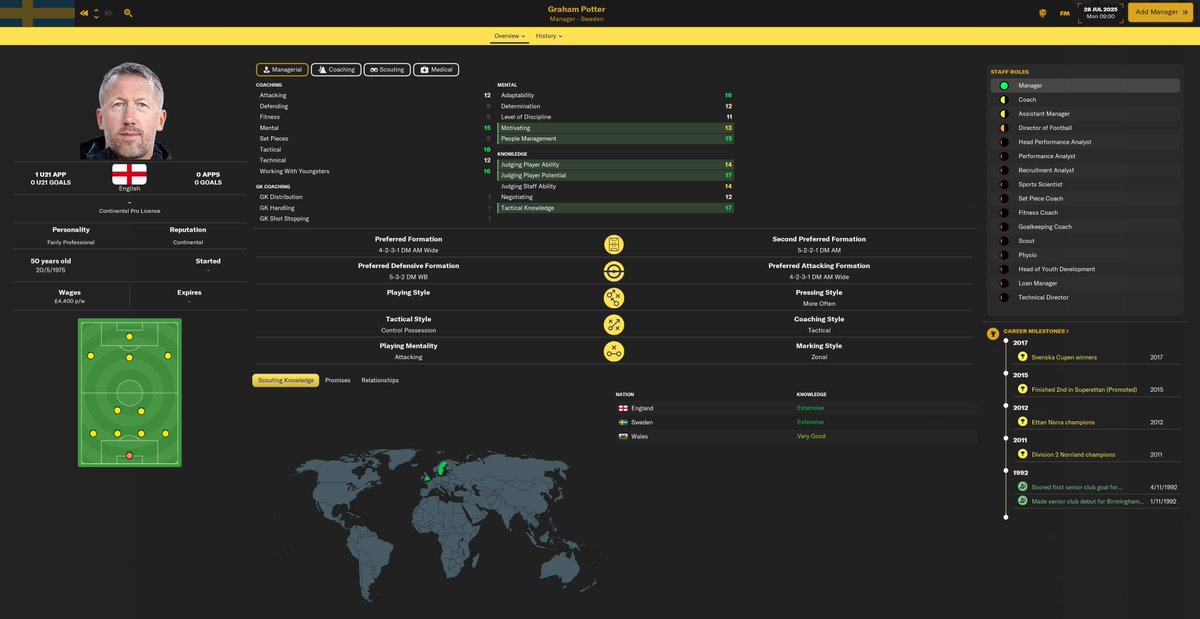1200x619 pixels.
Task: Open search with the magnifying glass icon
Action: (x=128, y=13)
